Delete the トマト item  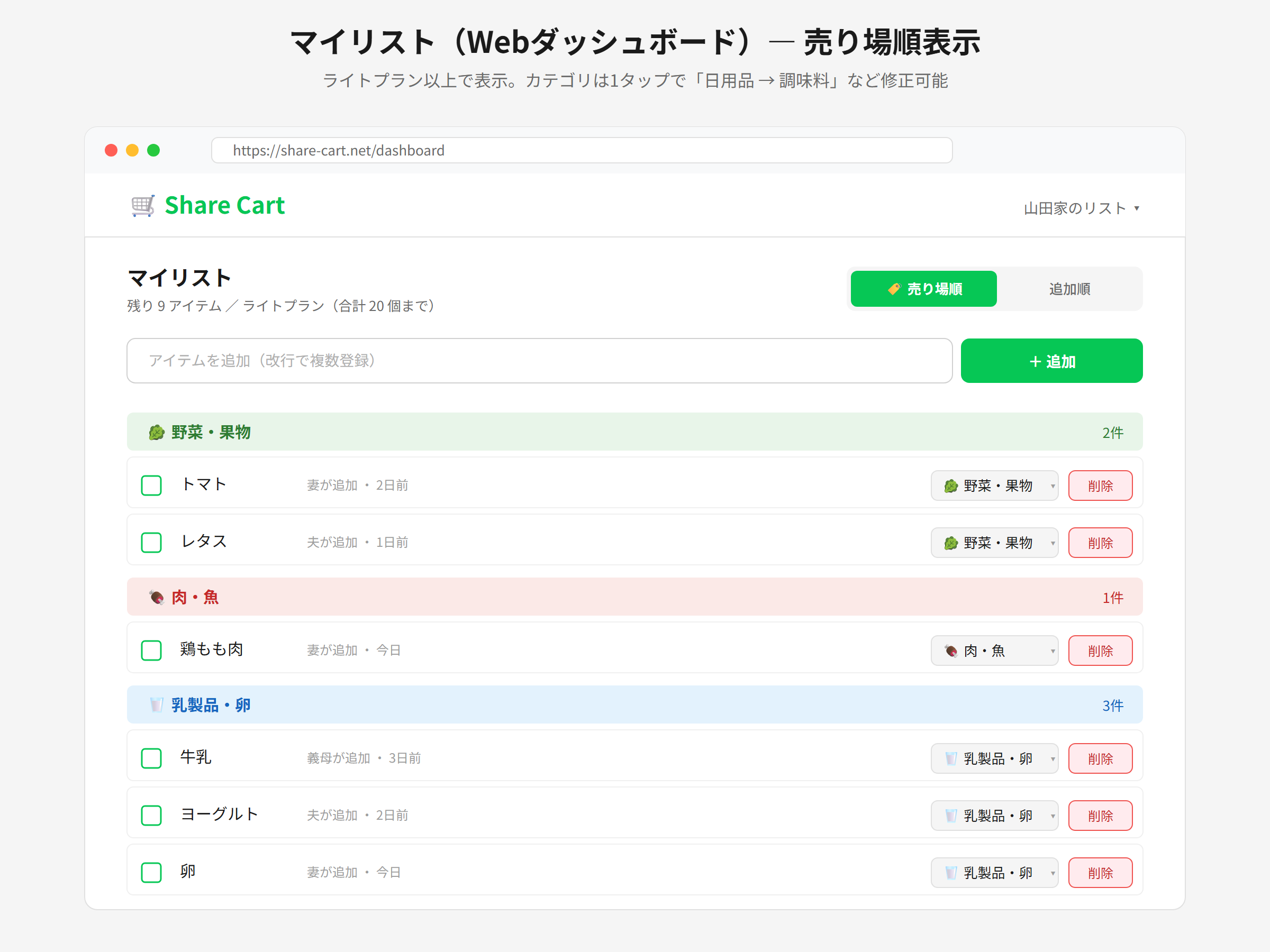coord(1100,486)
